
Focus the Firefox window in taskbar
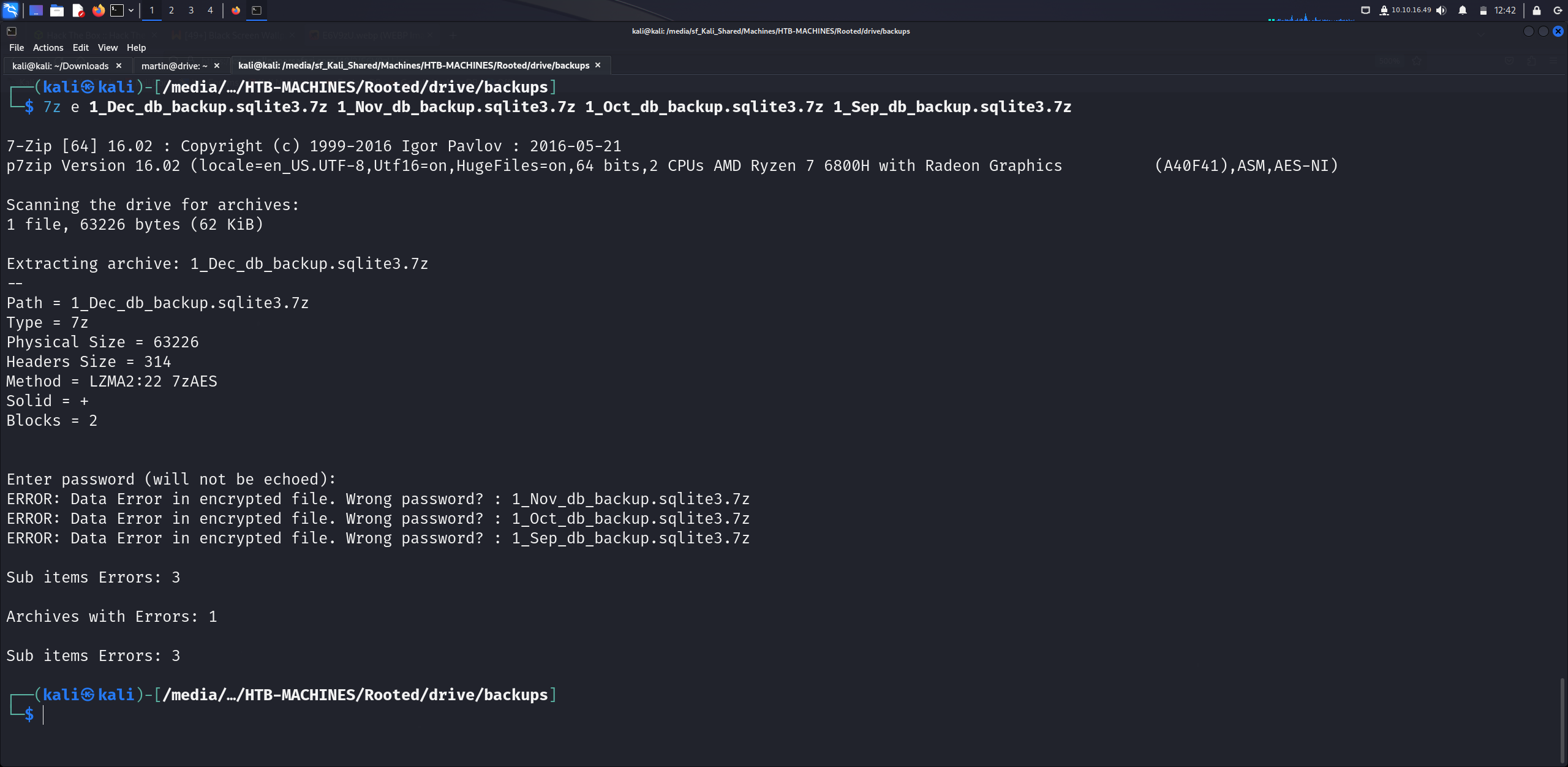pyautogui.click(x=236, y=10)
